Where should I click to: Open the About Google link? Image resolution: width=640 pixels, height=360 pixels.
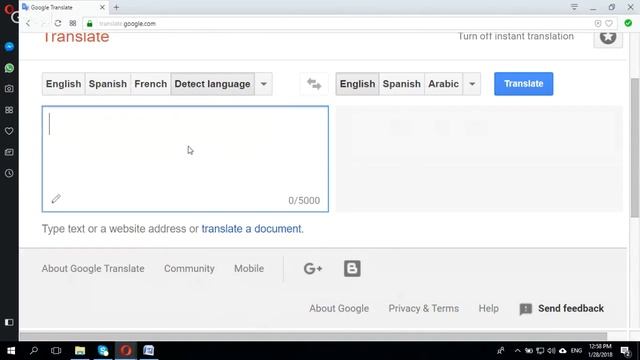click(339, 309)
